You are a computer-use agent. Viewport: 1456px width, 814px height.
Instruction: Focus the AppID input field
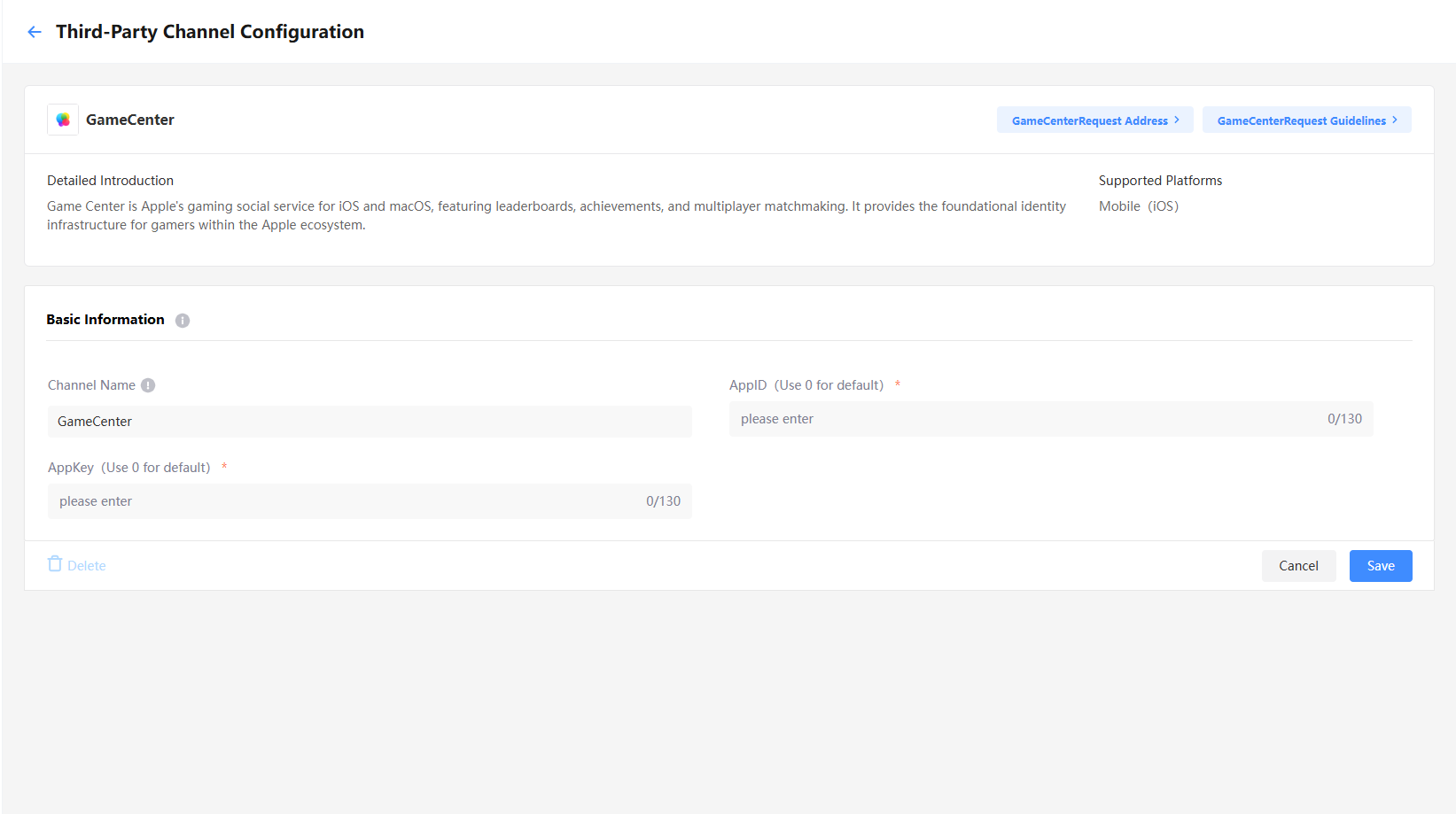click(x=1051, y=419)
